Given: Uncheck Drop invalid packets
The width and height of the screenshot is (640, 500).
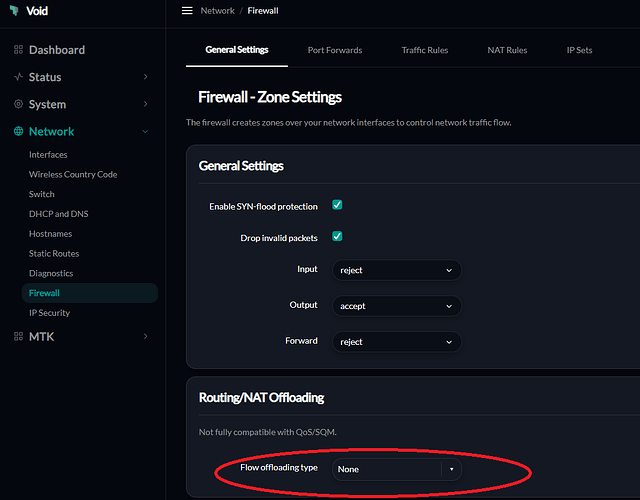Looking at the screenshot, I should [337, 236].
